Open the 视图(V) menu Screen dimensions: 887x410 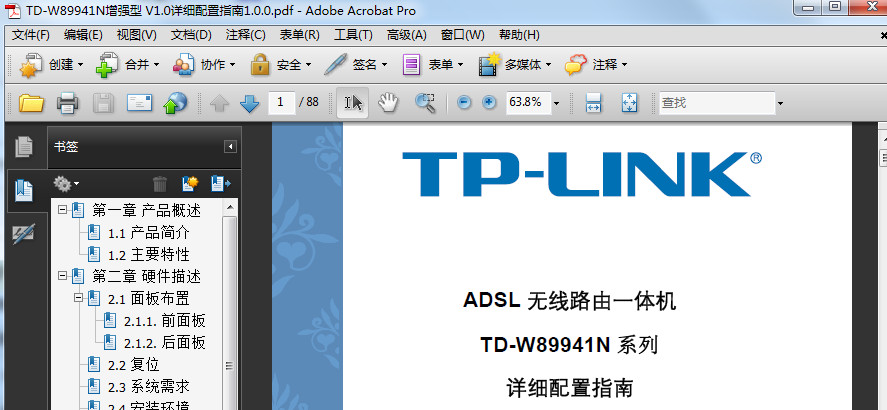pos(136,35)
